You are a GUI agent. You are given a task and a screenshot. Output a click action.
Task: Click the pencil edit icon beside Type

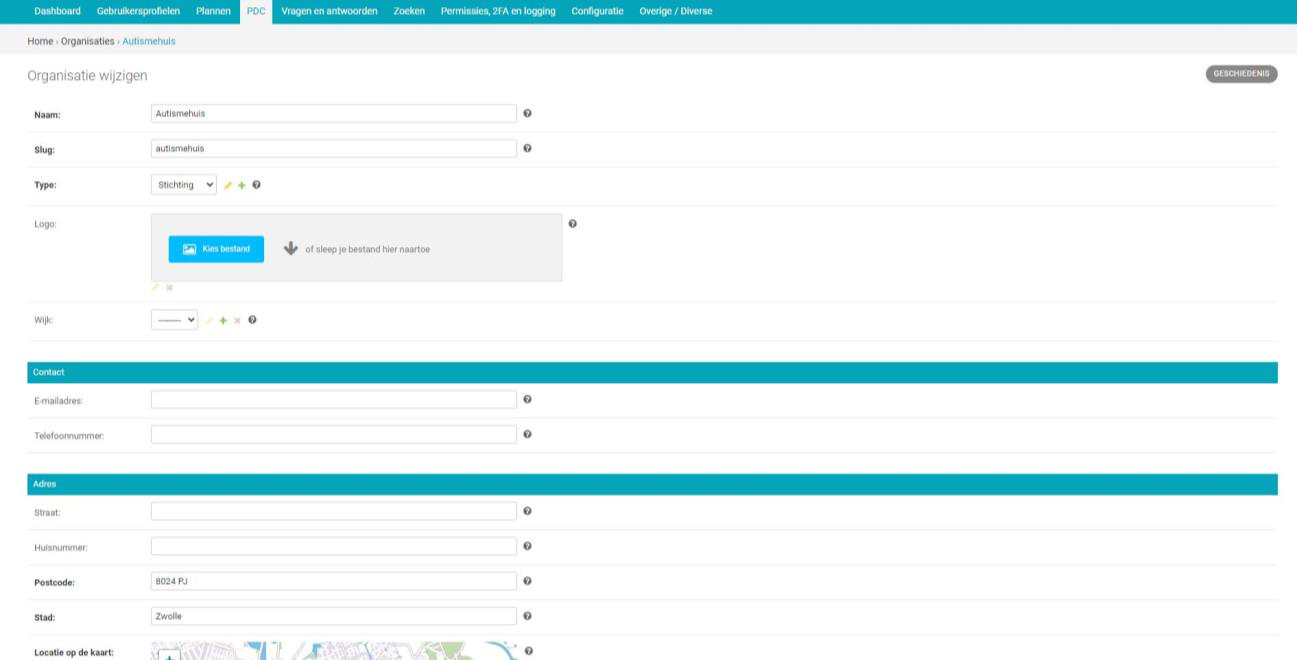point(227,185)
